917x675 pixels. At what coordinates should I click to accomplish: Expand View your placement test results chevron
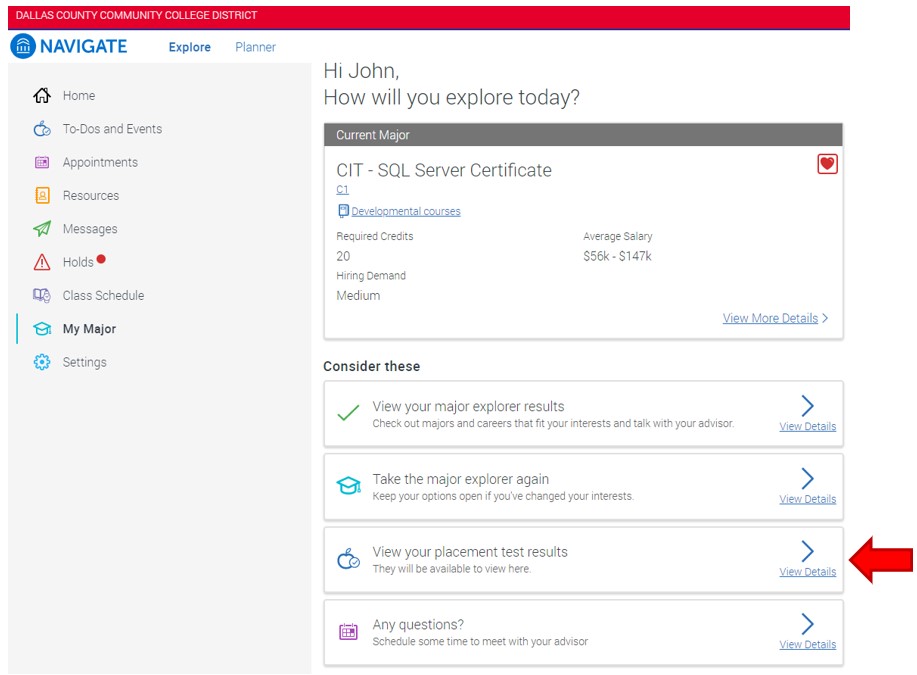point(808,551)
